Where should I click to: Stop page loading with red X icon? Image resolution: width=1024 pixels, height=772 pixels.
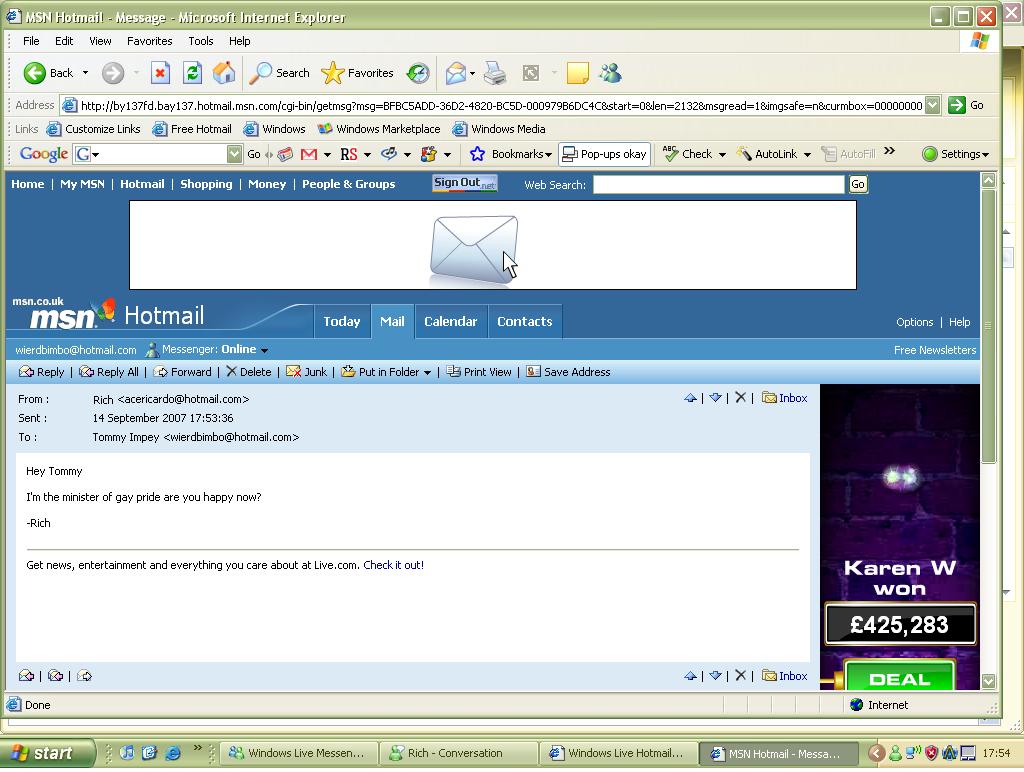[160, 73]
